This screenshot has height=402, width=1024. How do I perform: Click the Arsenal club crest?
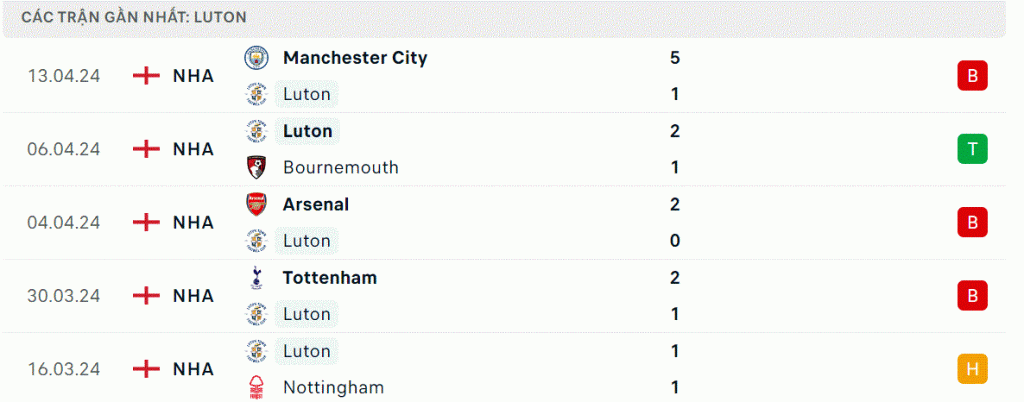256,205
